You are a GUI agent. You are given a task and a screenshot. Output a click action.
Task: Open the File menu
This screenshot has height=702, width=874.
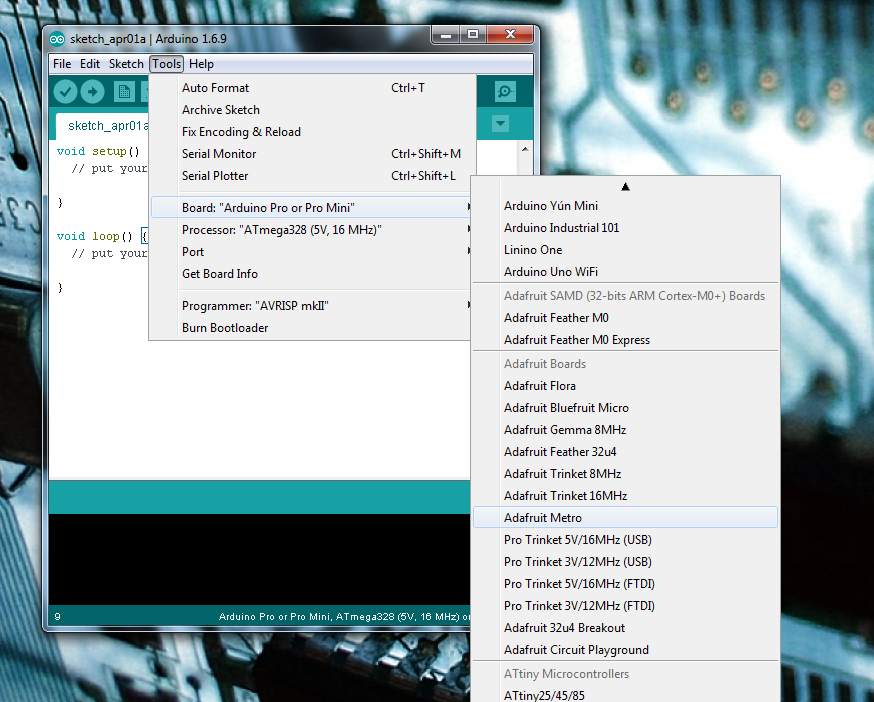click(62, 64)
